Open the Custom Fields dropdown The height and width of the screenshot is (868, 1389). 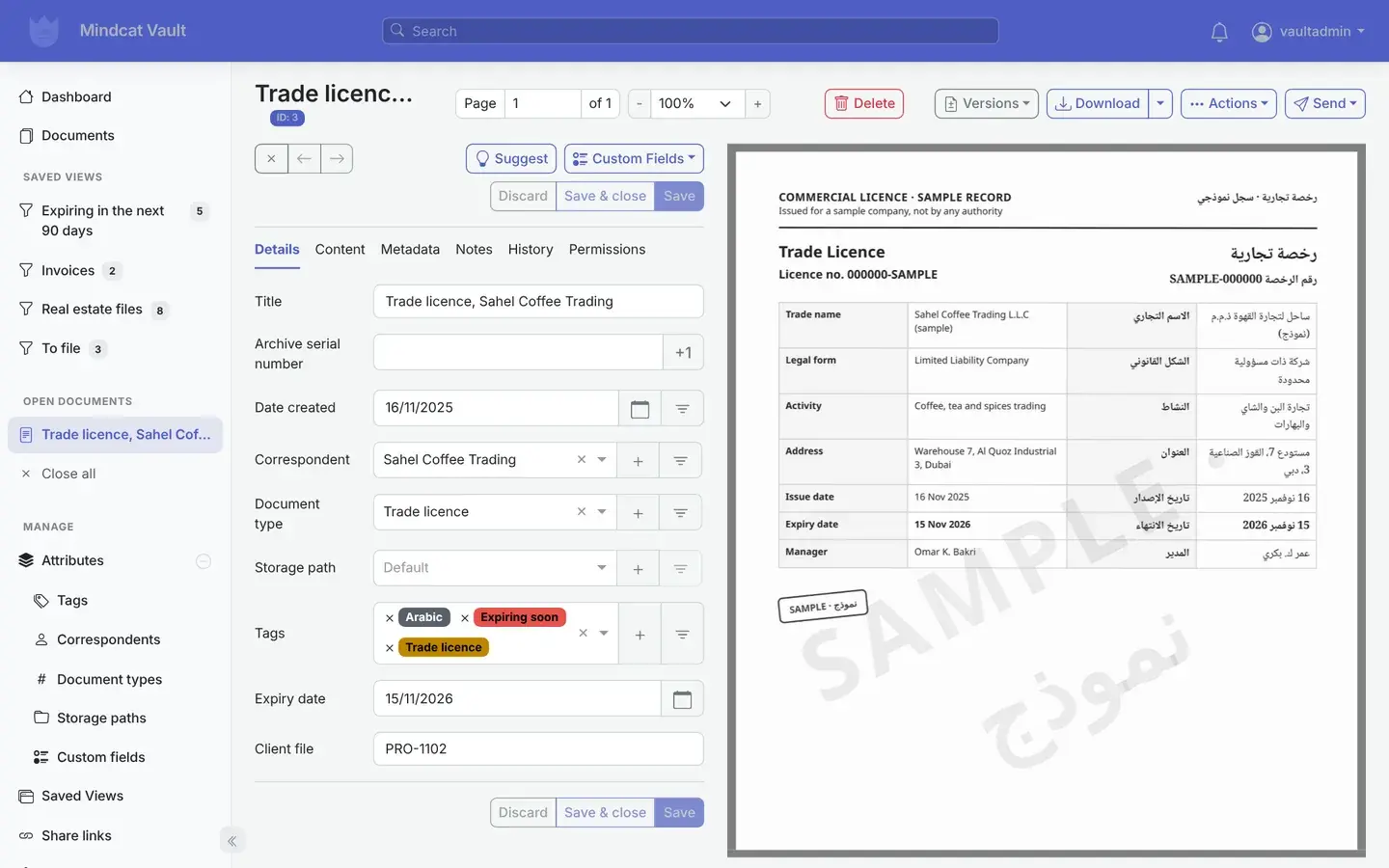[634, 158]
